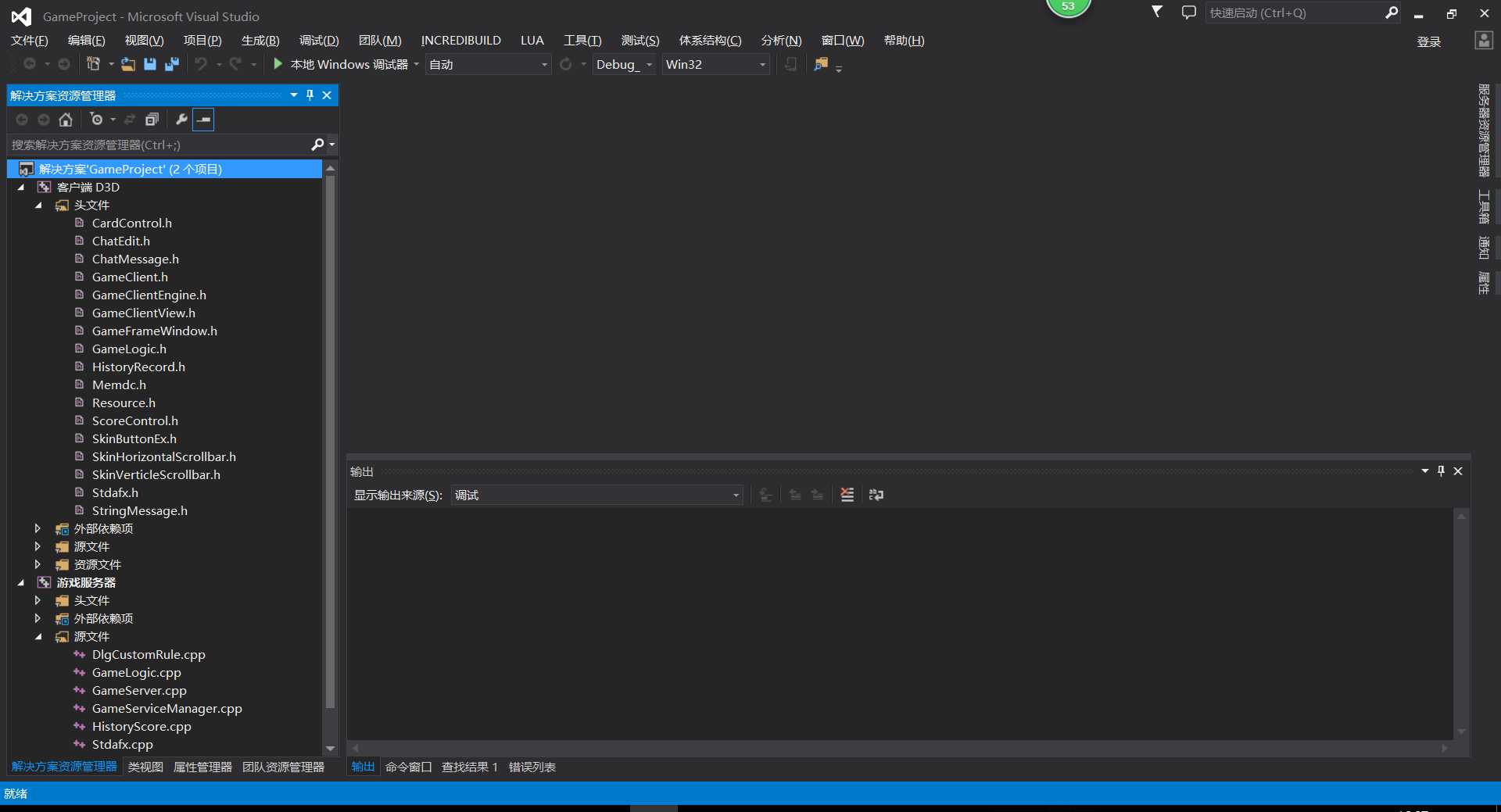Click the Solution Explorer search field

pyautogui.click(x=159, y=145)
